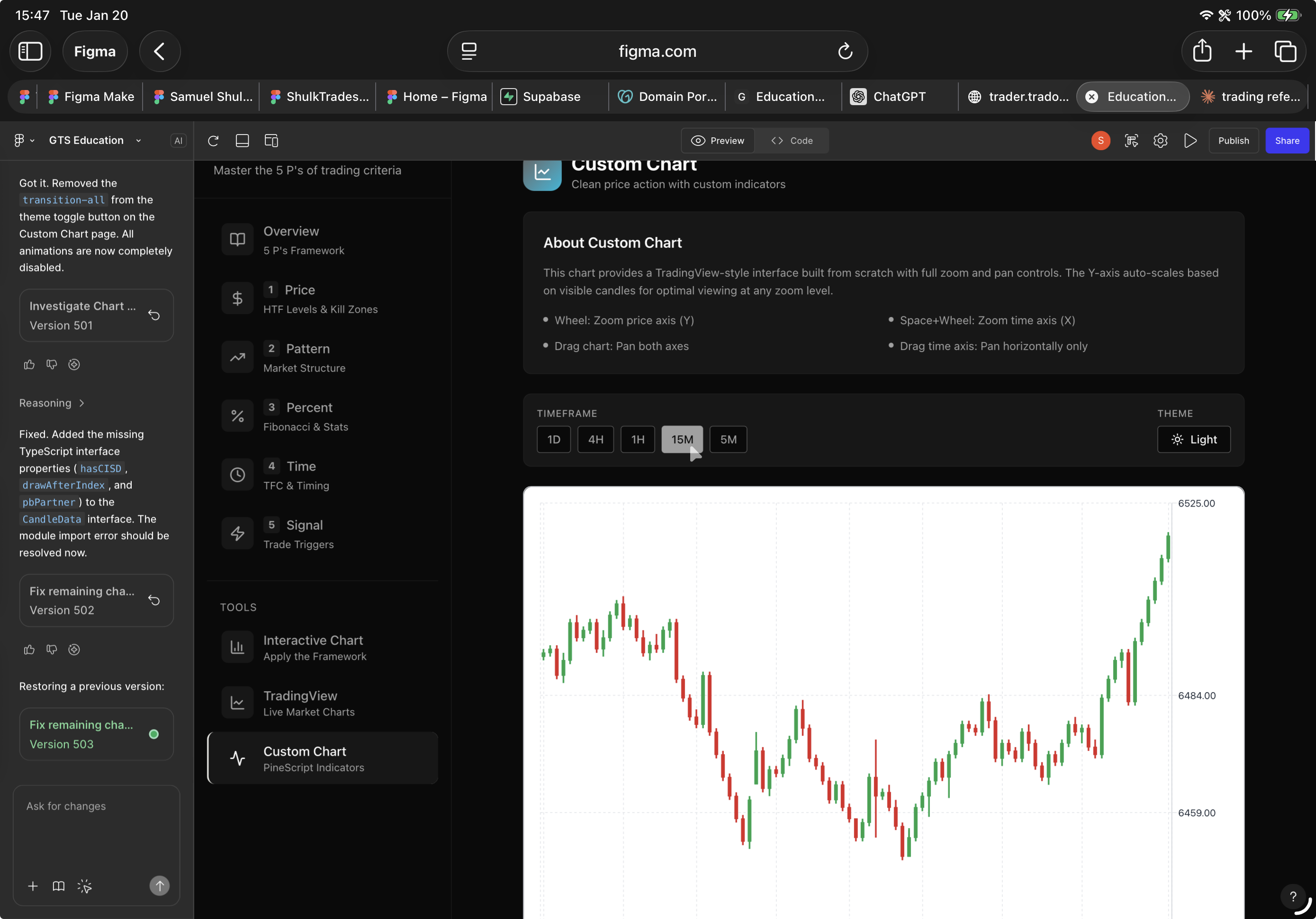Click thumbs up under Version 501
Screen dimensions: 1316x919
[29, 365]
